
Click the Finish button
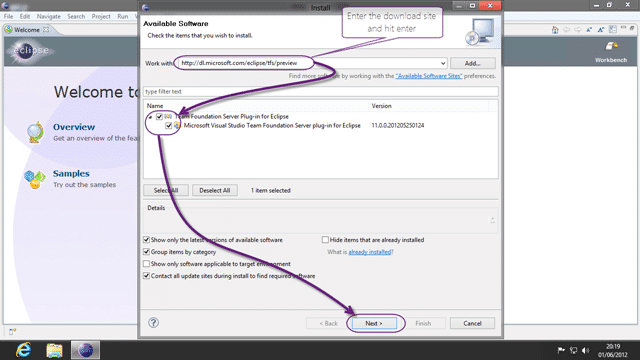423,323
